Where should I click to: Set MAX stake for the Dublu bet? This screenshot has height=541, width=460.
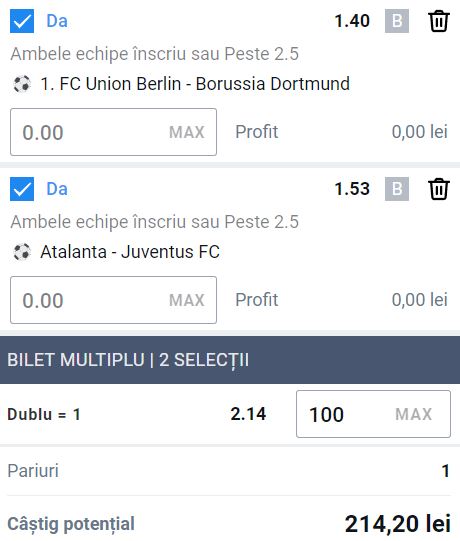[413, 414]
